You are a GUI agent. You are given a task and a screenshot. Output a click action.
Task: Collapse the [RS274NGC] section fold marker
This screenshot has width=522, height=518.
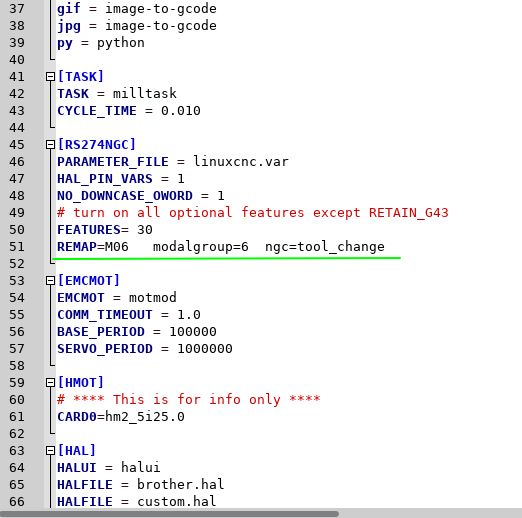[x=50, y=145]
